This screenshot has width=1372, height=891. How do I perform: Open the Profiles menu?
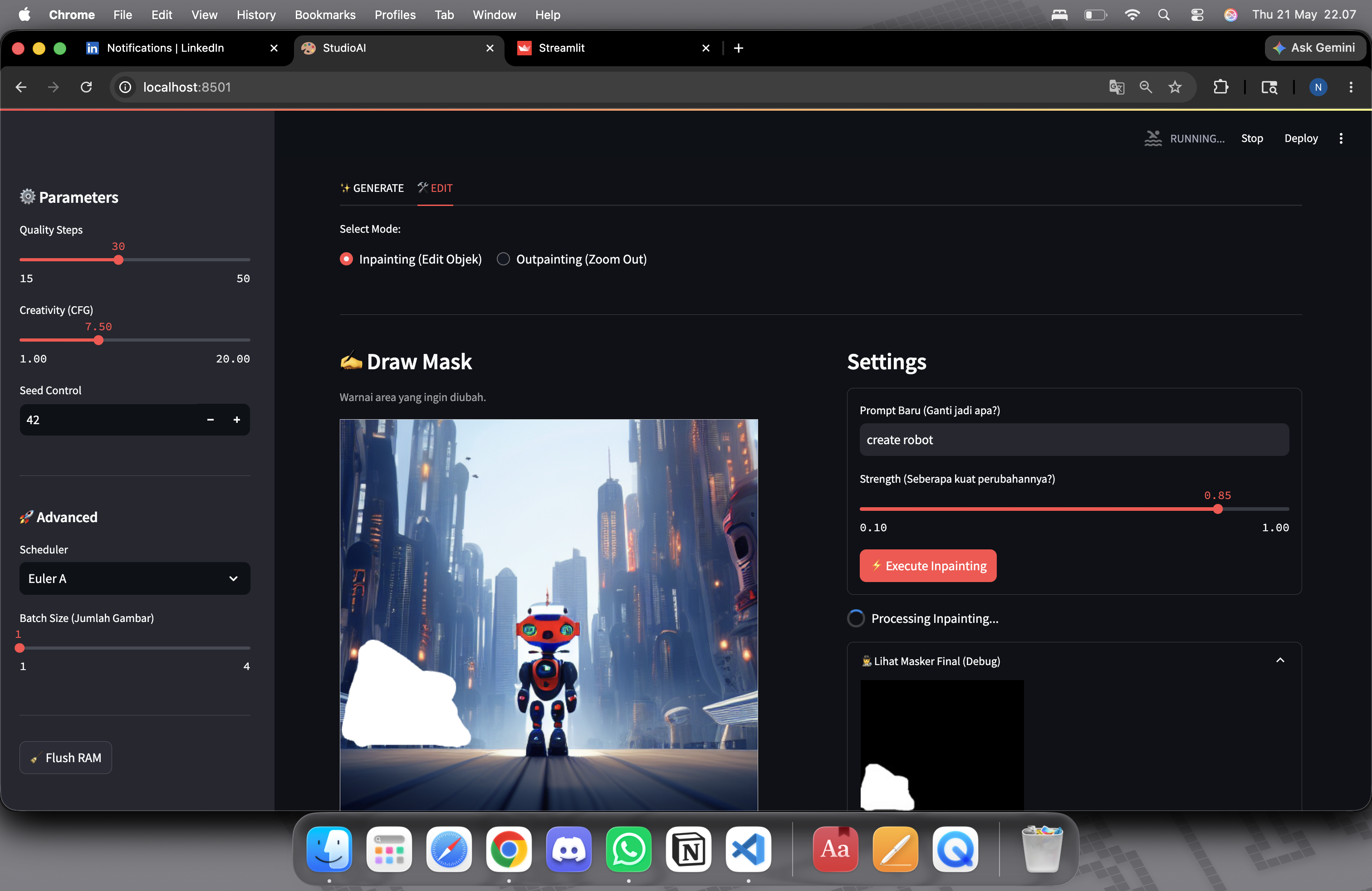395,15
